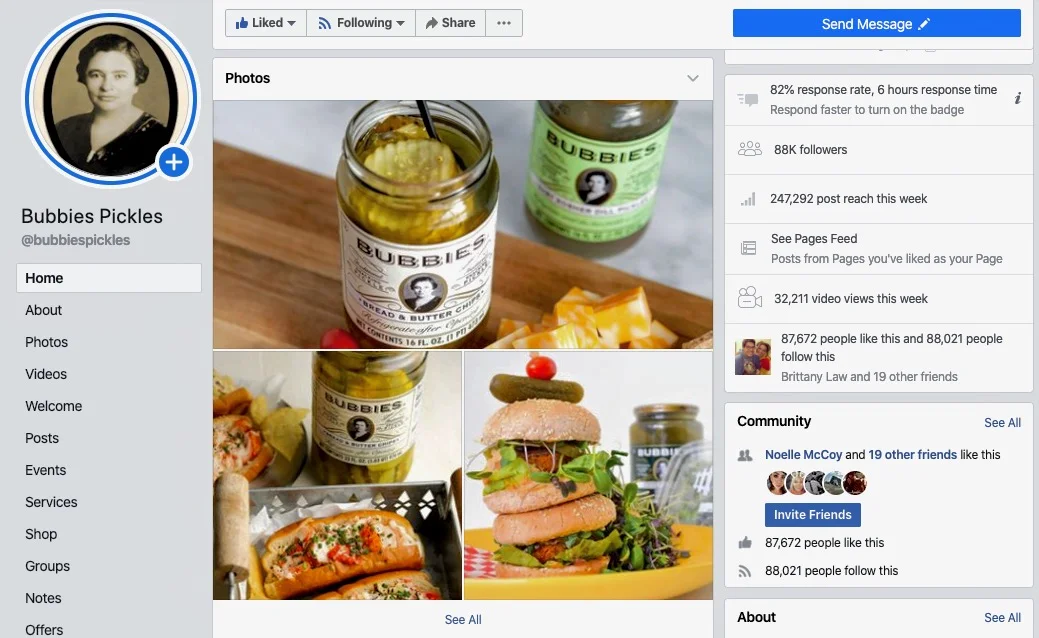Open the Liked dropdown

(266, 23)
